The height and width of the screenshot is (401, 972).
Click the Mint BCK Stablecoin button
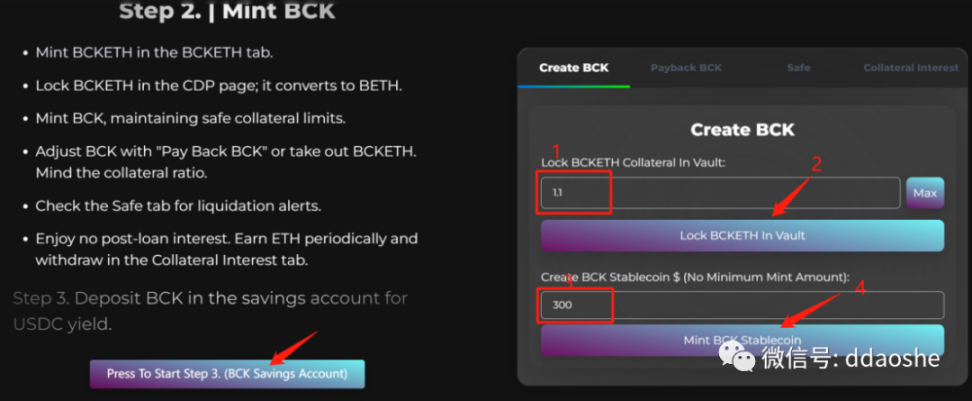click(x=742, y=340)
